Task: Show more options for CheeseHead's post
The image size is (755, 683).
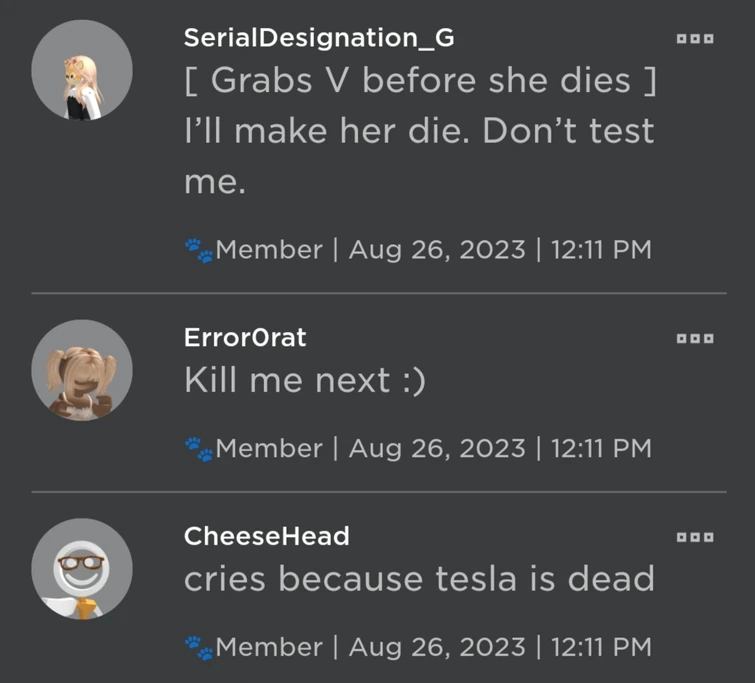Action: pos(695,537)
